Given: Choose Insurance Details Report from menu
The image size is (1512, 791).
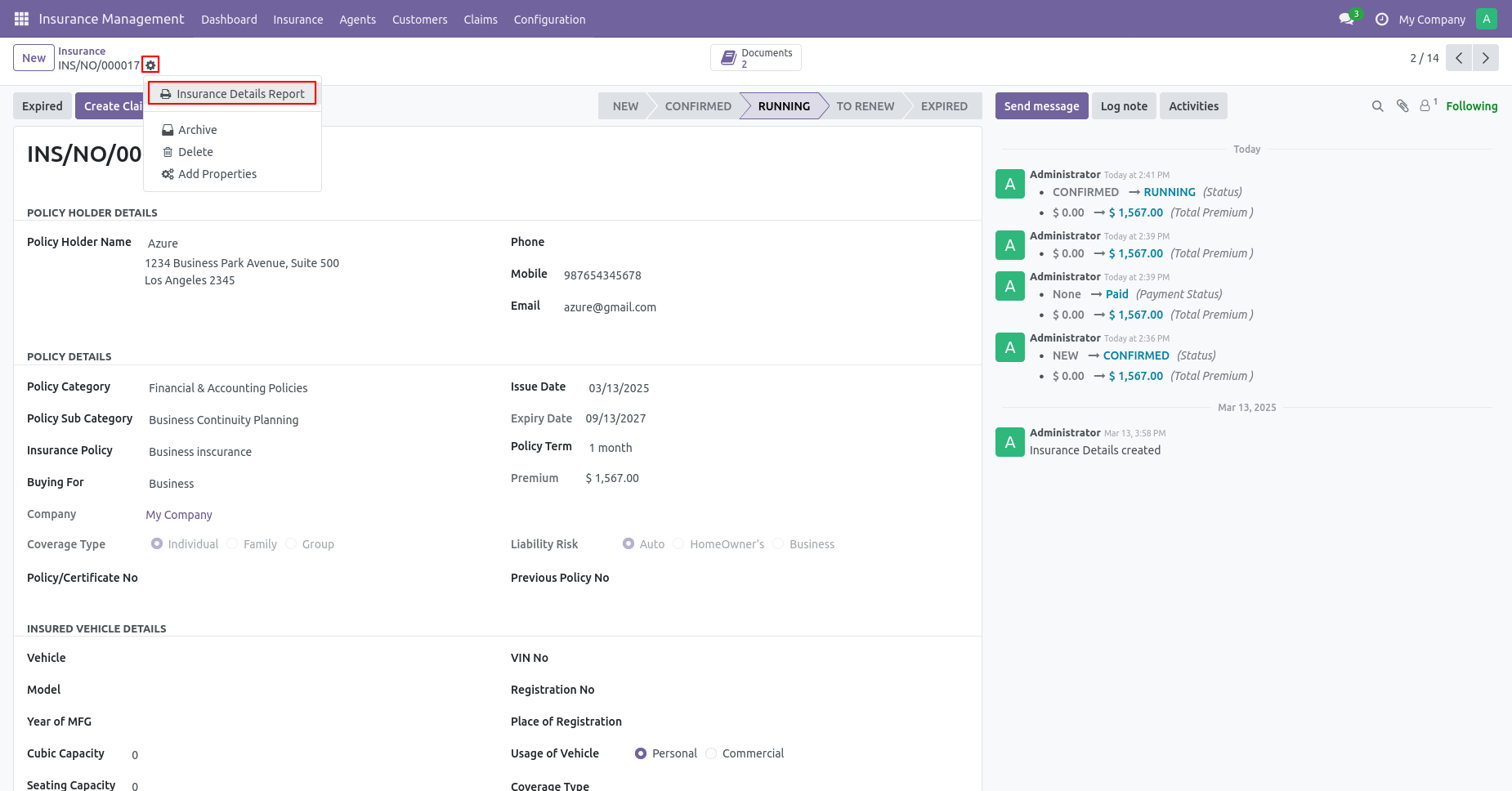Looking at the screenshot, I should click(232, 94).
